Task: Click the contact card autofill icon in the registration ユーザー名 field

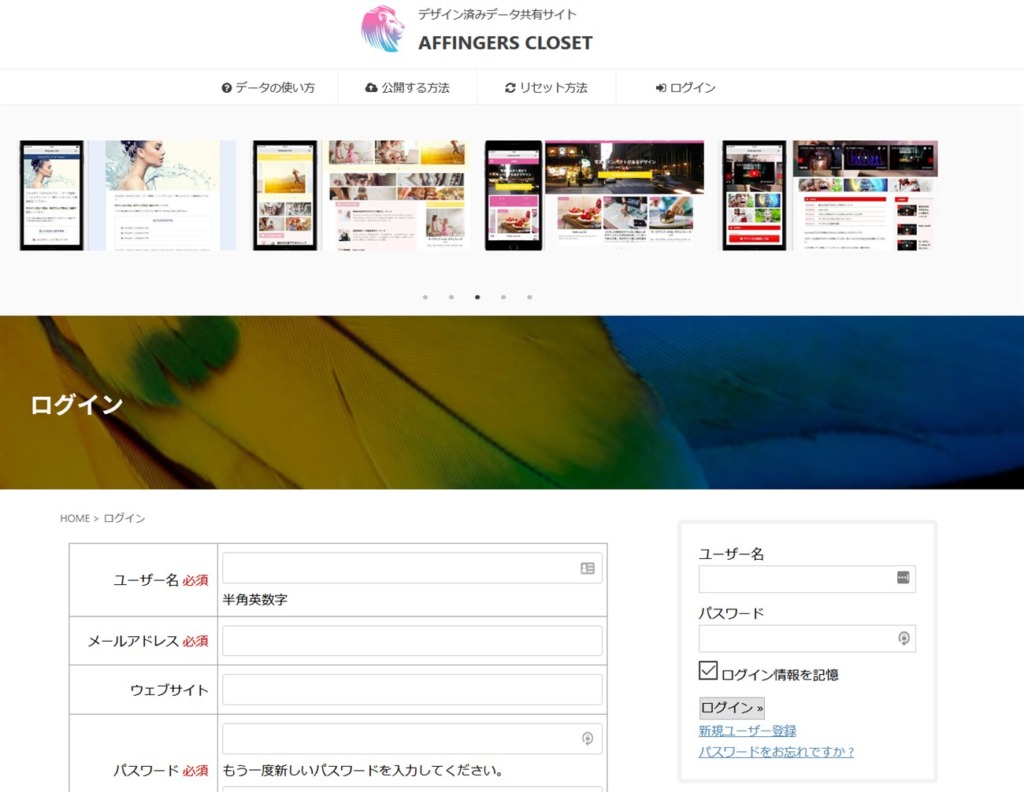Action: tap(588, 569)
